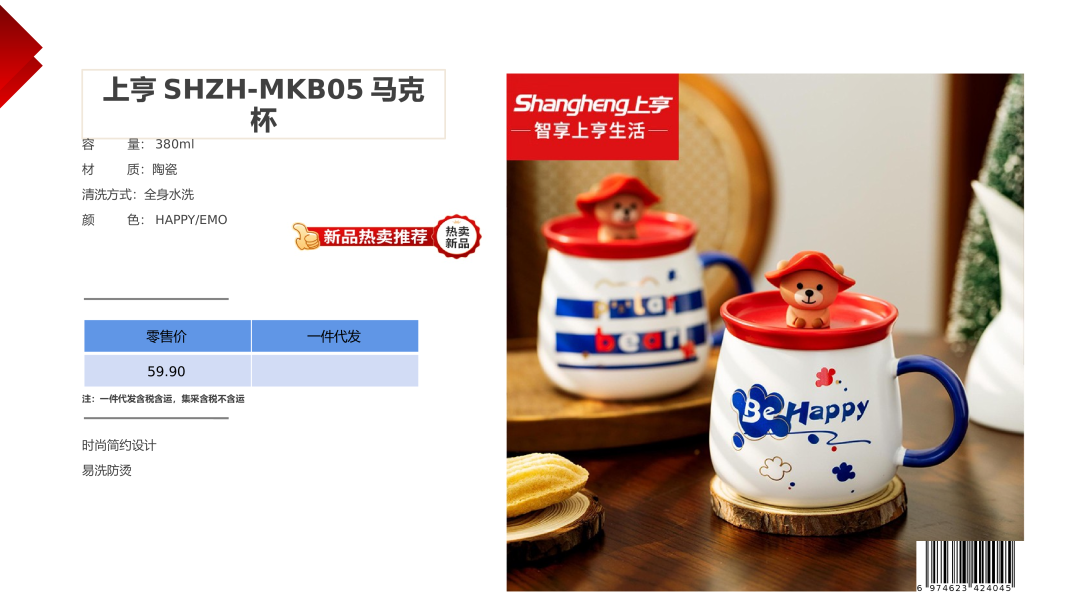Click the HAPPY/EMO color line
The height and width of the screenshot is (608, 1080).
point(154,220)
